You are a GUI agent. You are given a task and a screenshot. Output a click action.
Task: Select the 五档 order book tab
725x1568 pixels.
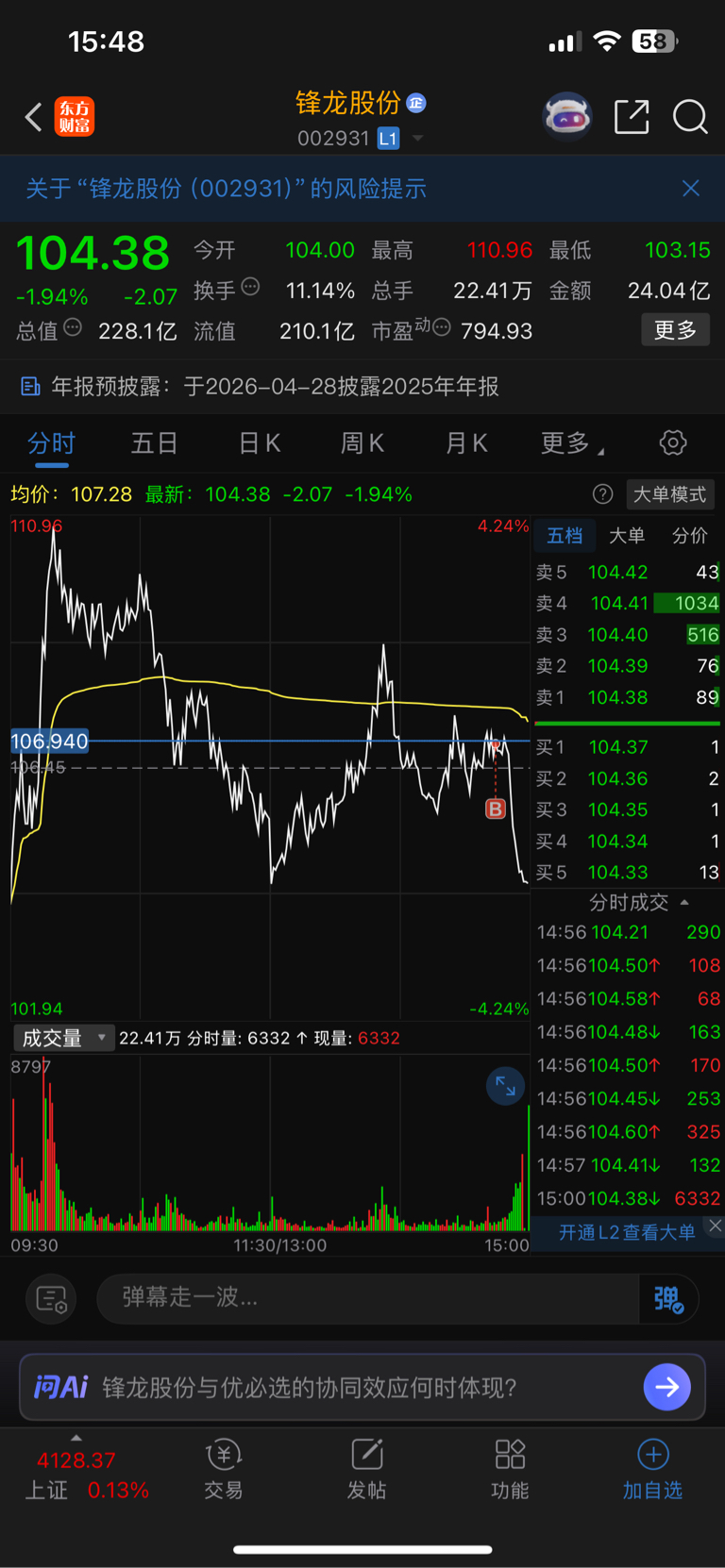click(x=565, y=536)
